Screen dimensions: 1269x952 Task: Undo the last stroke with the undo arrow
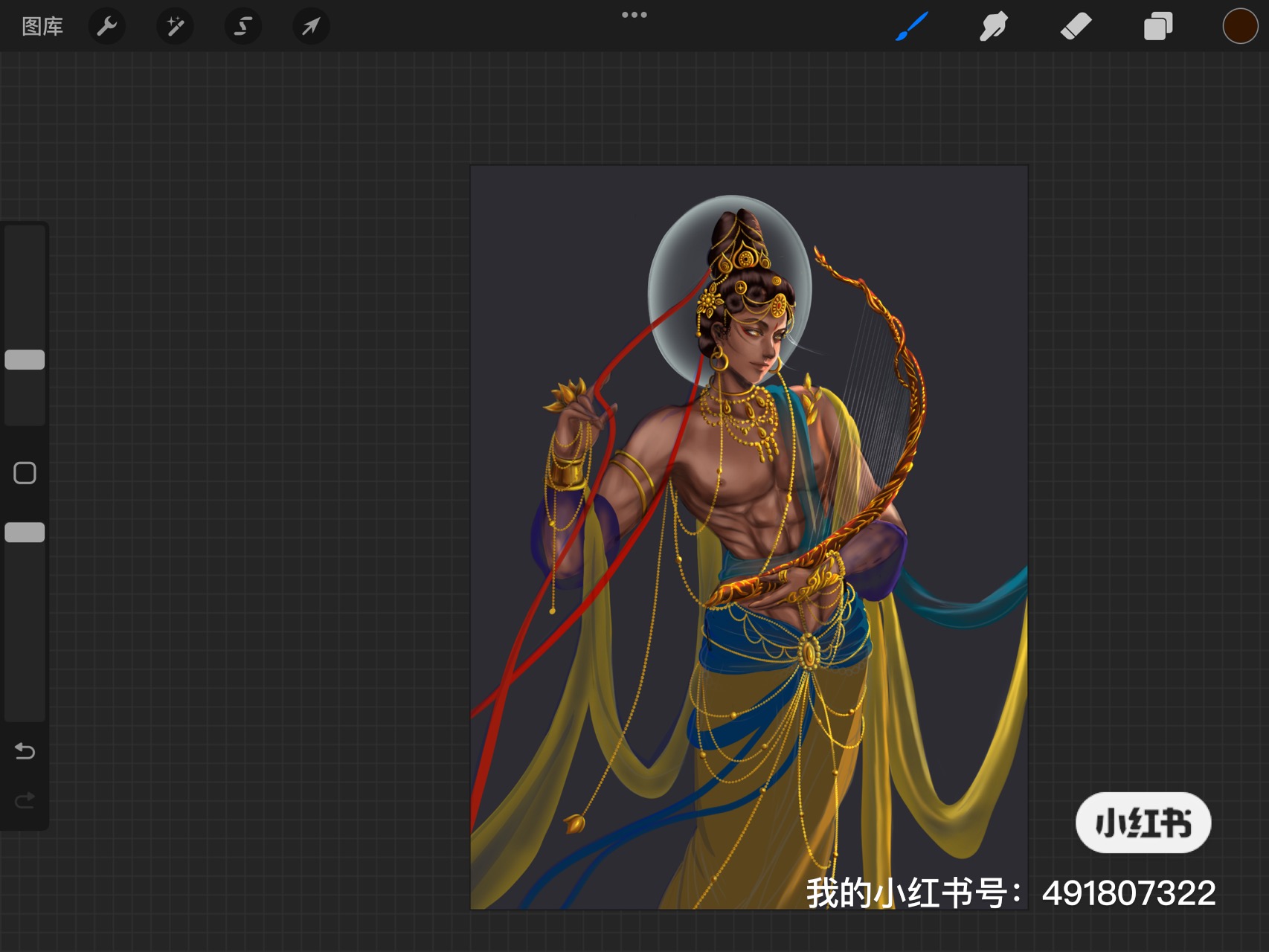tap(25, 751)
